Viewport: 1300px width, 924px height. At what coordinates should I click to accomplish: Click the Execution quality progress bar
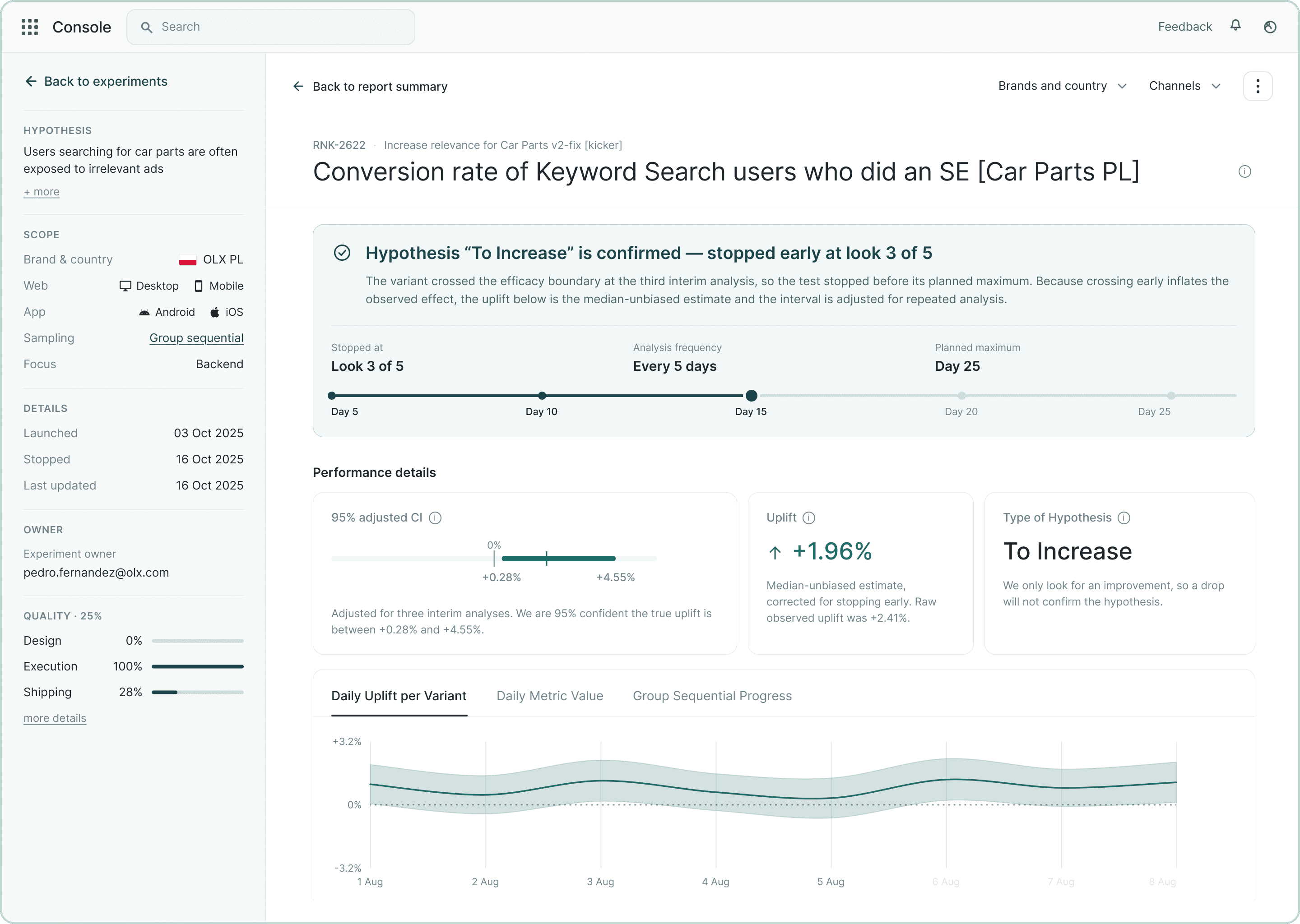click(198, 666)
